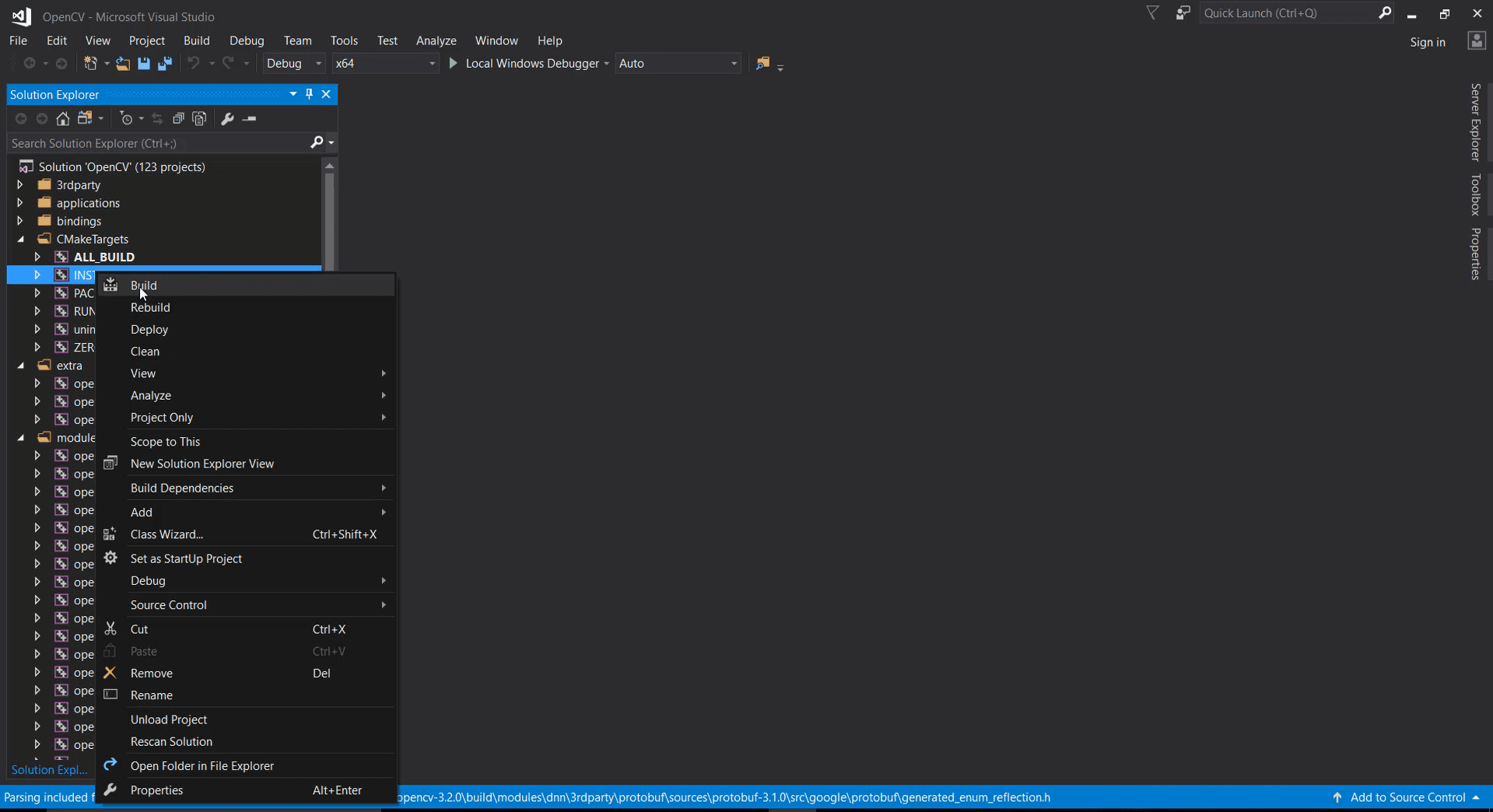Viewport: 1493px width, 812px height.
Task: Collapse the CMakeTargets folder node
Action: 19,239
